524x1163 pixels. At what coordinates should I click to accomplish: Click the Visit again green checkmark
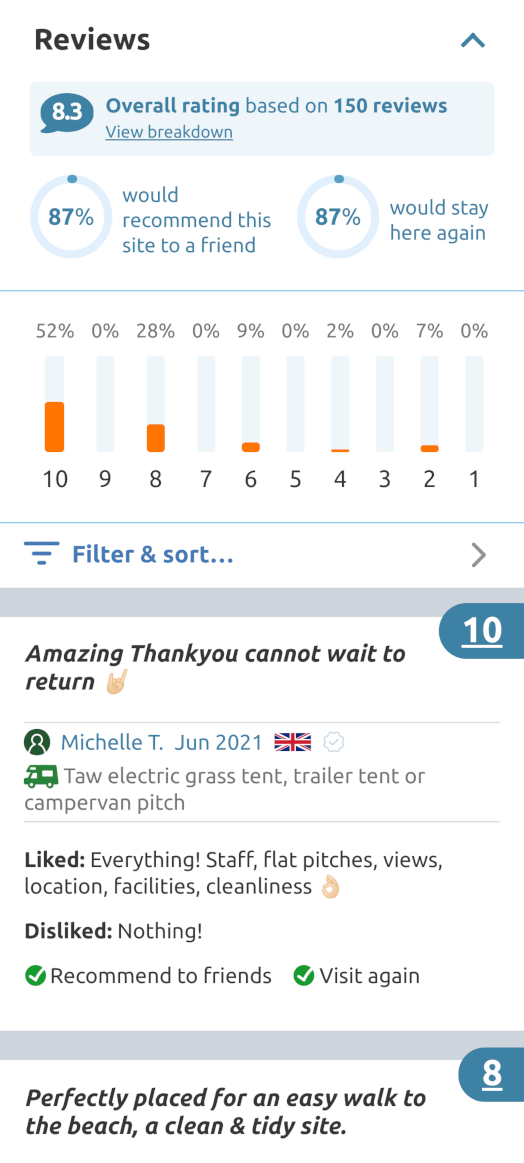(304, 975)
